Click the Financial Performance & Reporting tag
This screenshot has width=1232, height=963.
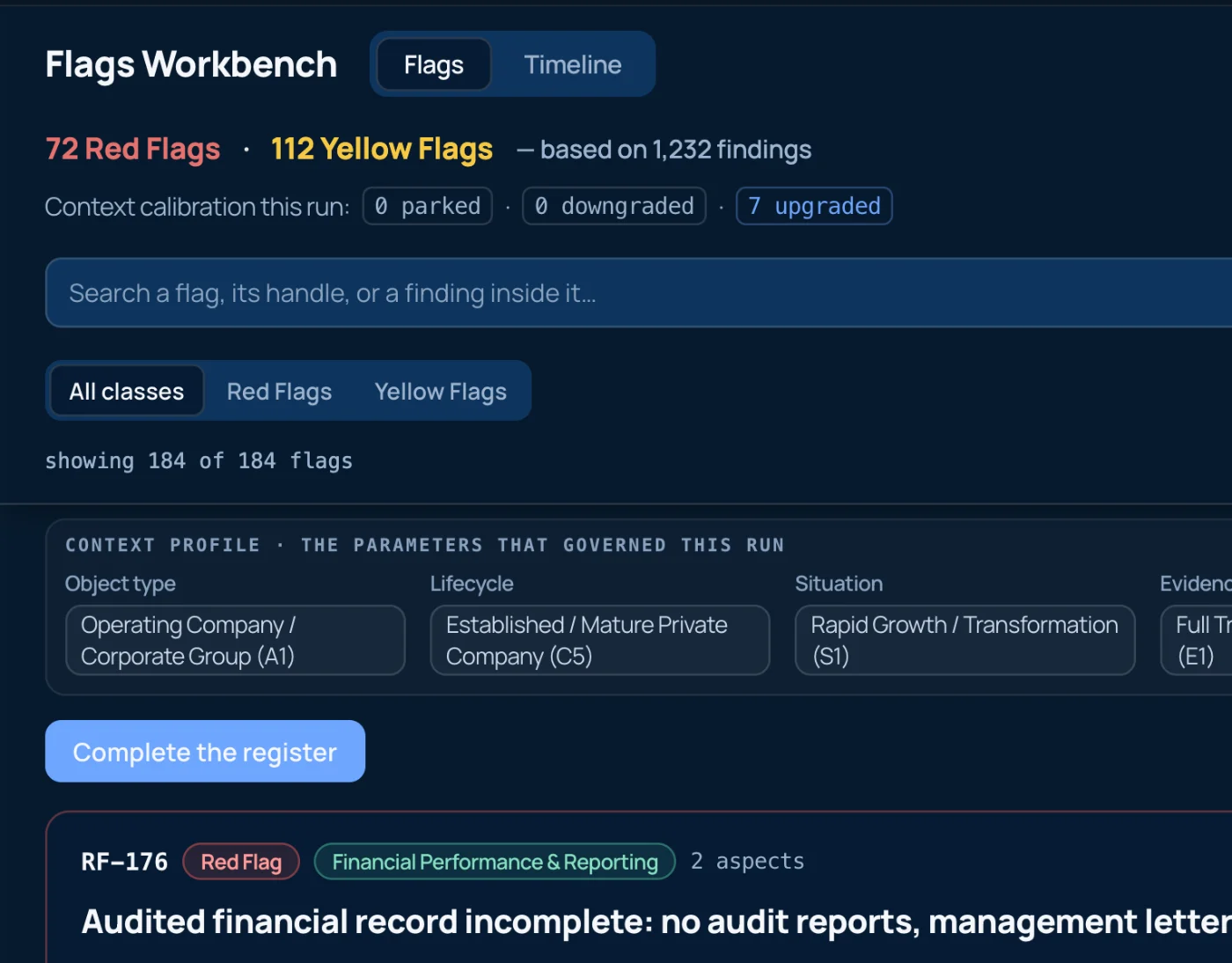(x=495, y=861)
